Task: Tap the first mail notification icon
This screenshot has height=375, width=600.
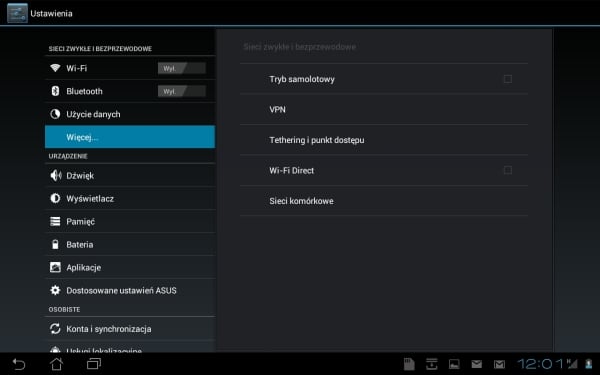Action: (476, 364)
